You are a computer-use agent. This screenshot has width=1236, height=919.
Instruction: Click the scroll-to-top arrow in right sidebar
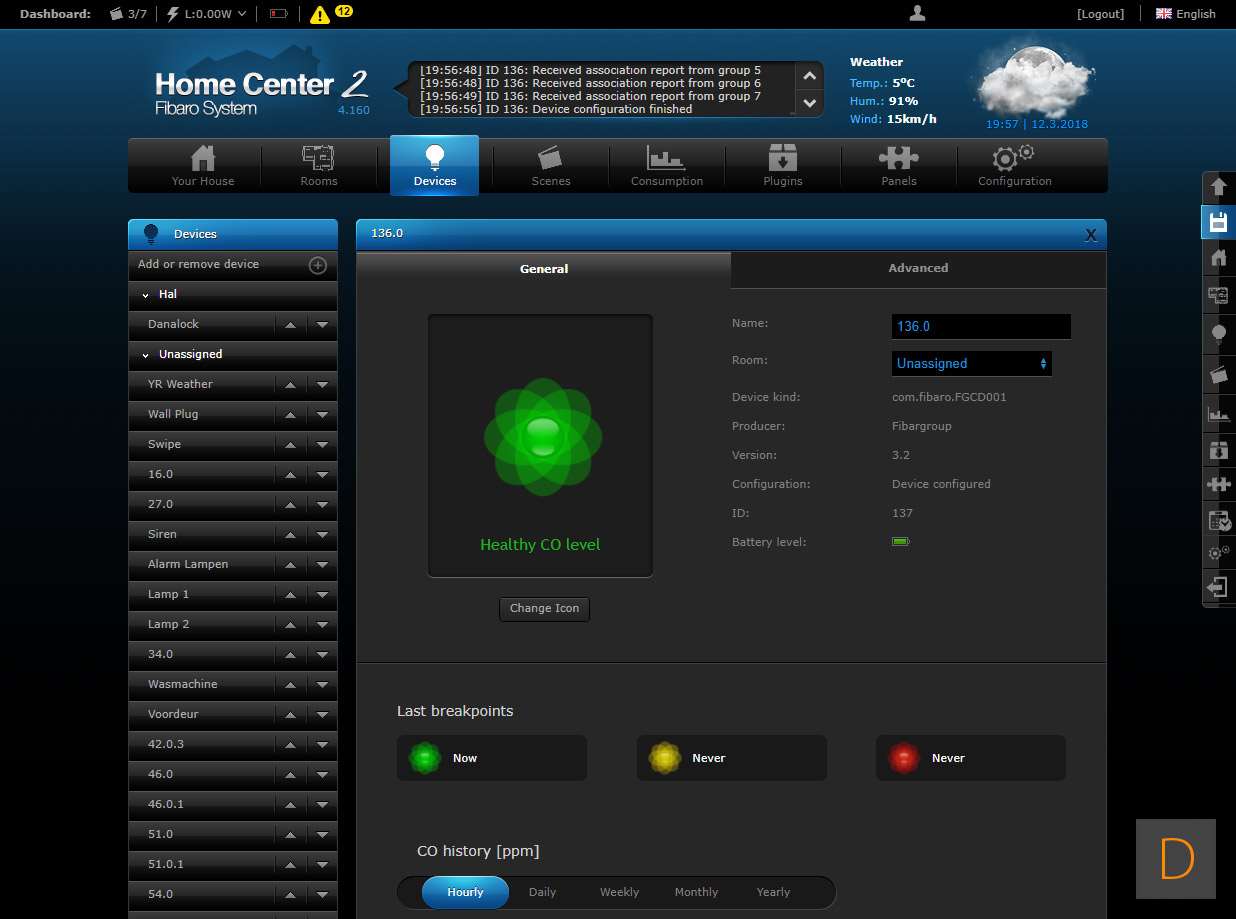point(1218,187)
